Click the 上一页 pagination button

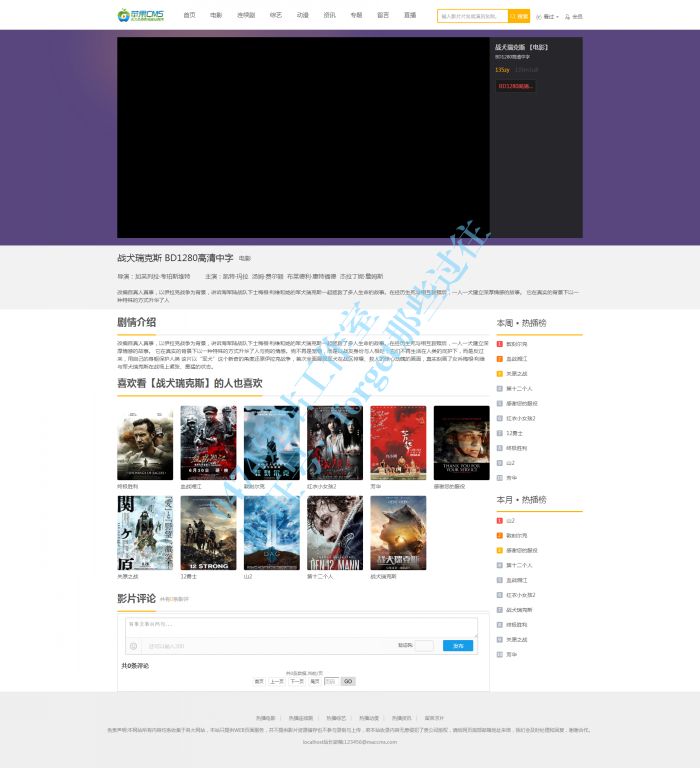pos(277,681)
